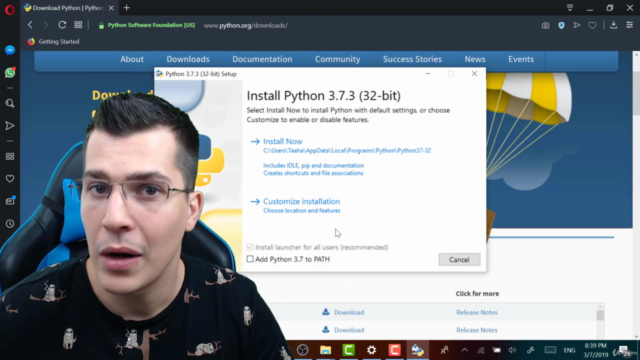
Task: Open the second Release Notes link
Action: [477, 330]
